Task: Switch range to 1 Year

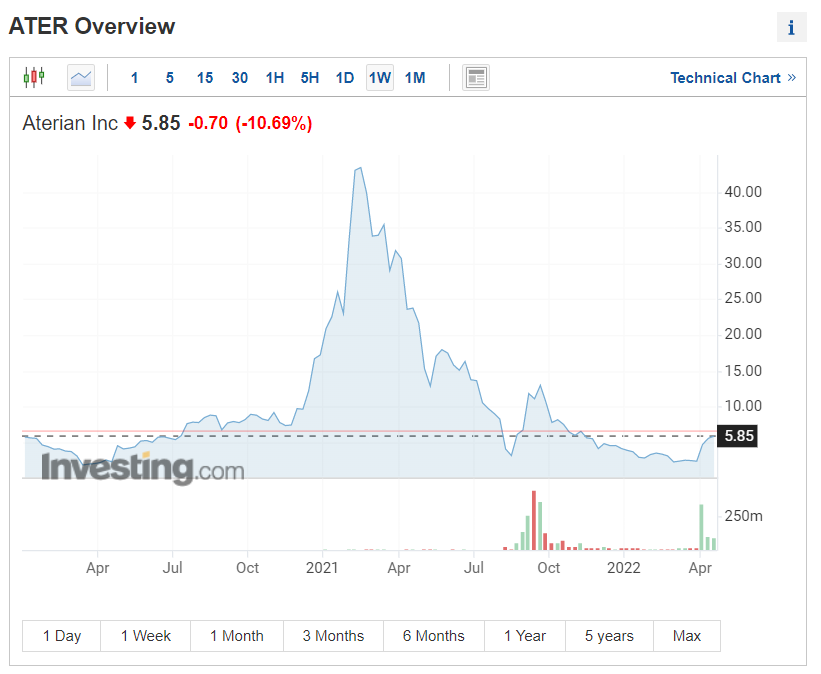Action: 525,636
